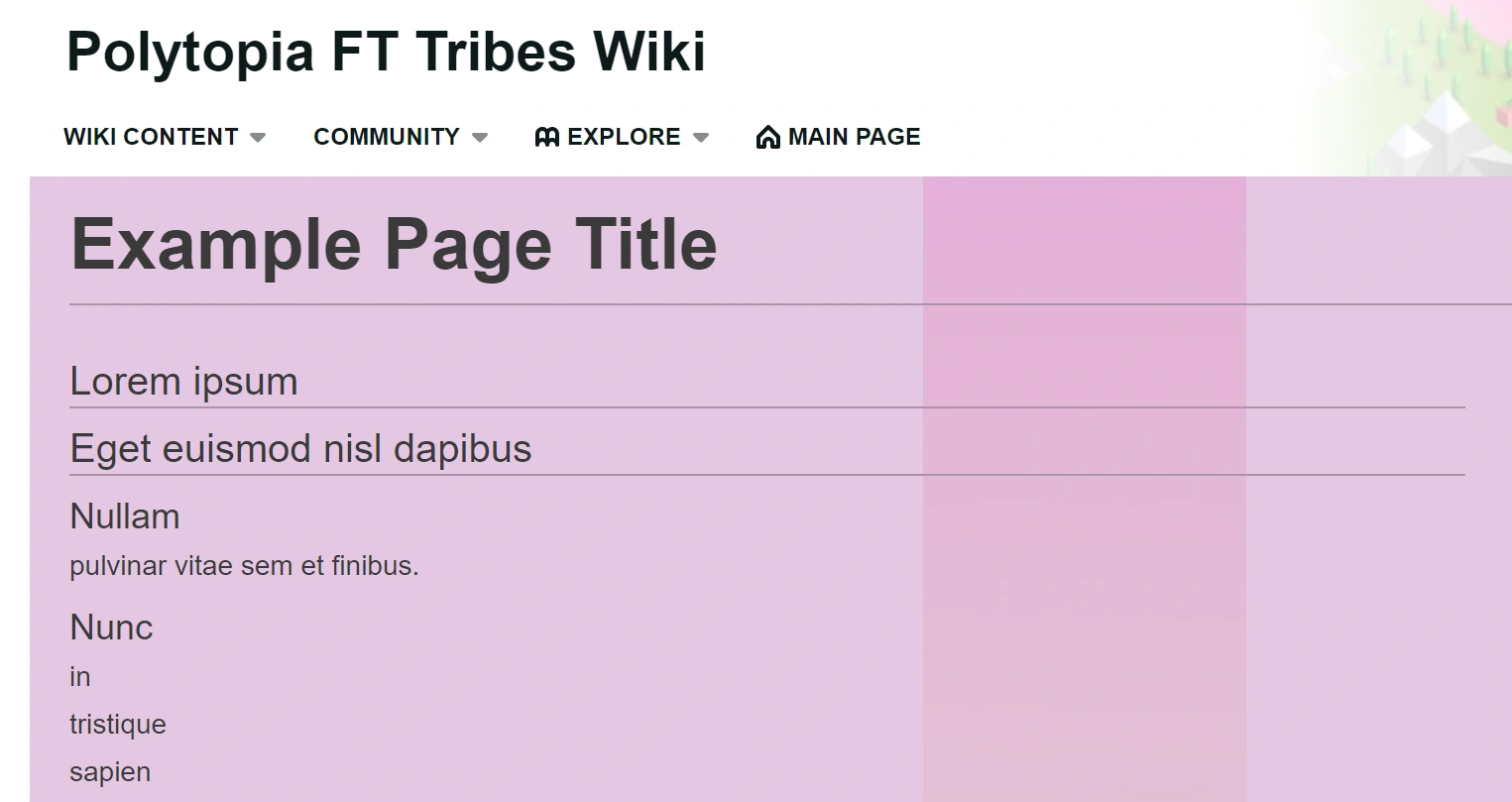Select the MAIN PAGE navigation item
The width and height of the screenshot is (1512, 802).
[x=854, y=137]
